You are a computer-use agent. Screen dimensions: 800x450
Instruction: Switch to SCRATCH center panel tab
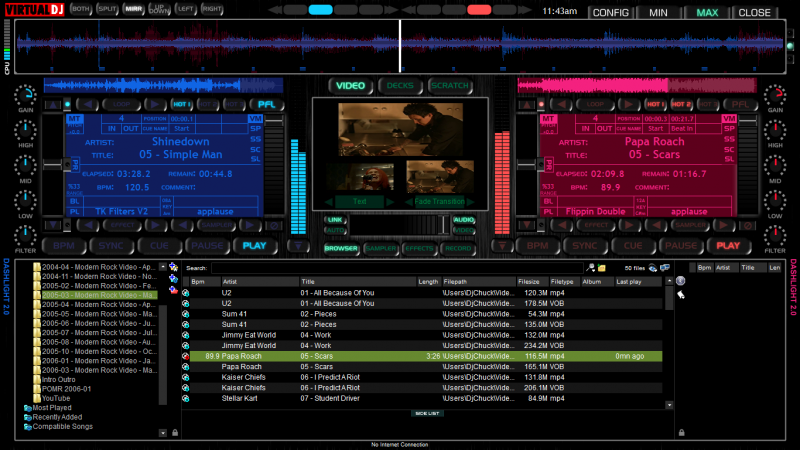coord(449,86)
